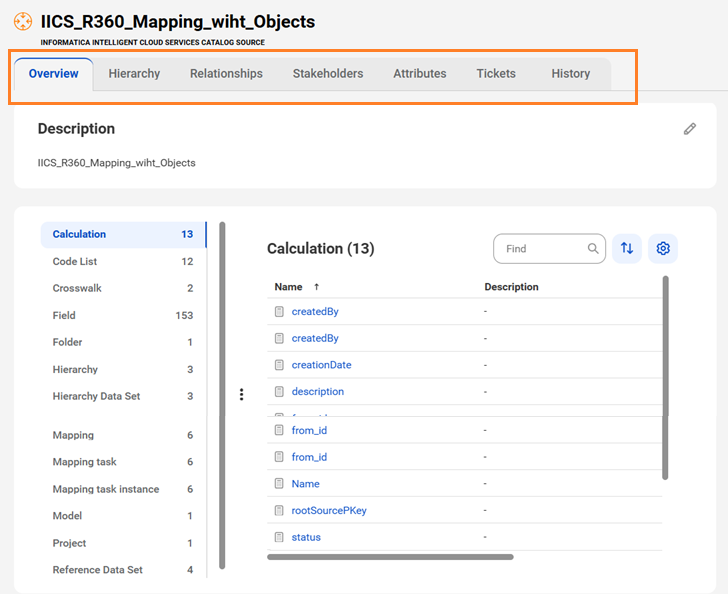Open the description calculation link
The height and width of the screenshot is (594, 728).
coord(318,392)
